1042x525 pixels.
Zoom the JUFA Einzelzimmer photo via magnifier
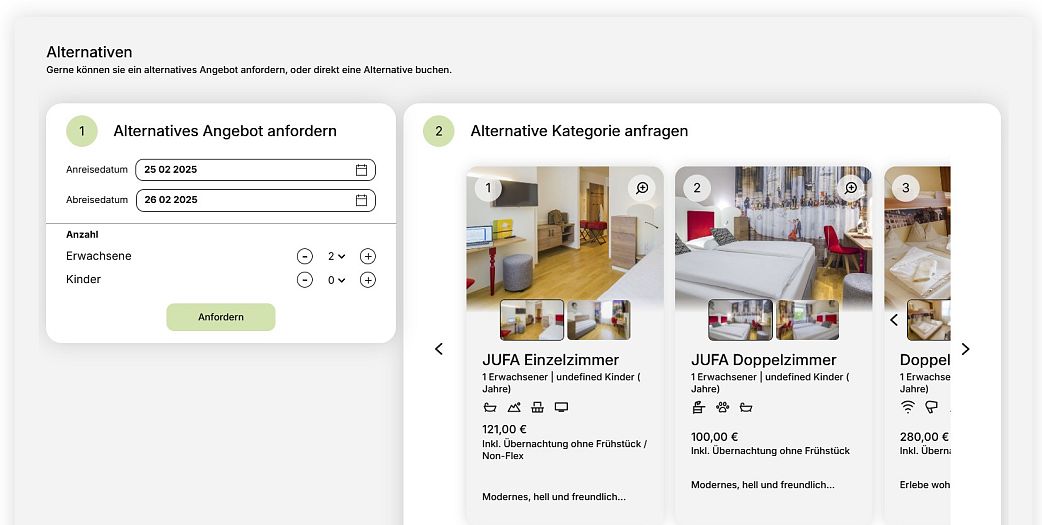coord(642,188)
